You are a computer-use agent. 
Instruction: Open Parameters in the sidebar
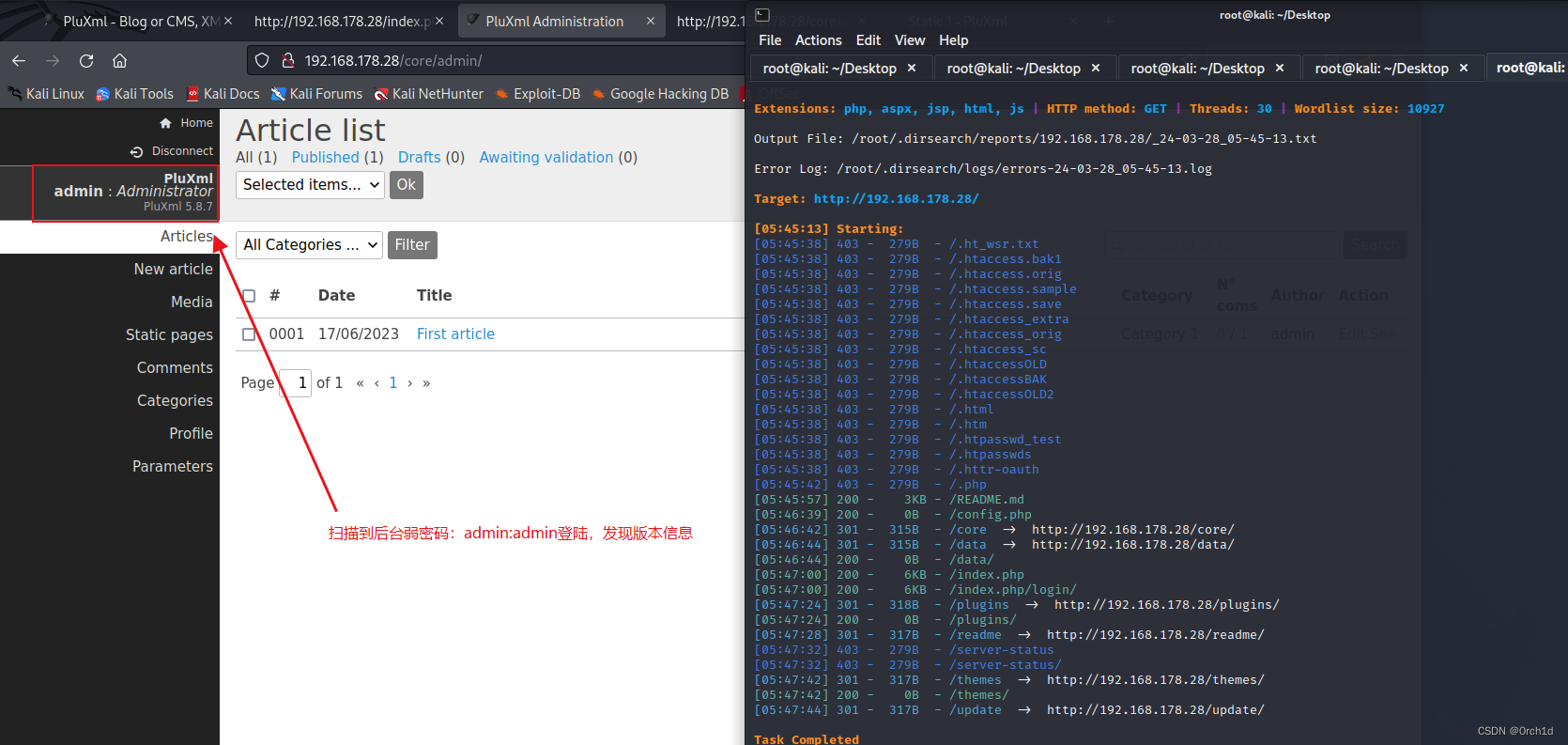pyautogui.click(x=173, y=467)
